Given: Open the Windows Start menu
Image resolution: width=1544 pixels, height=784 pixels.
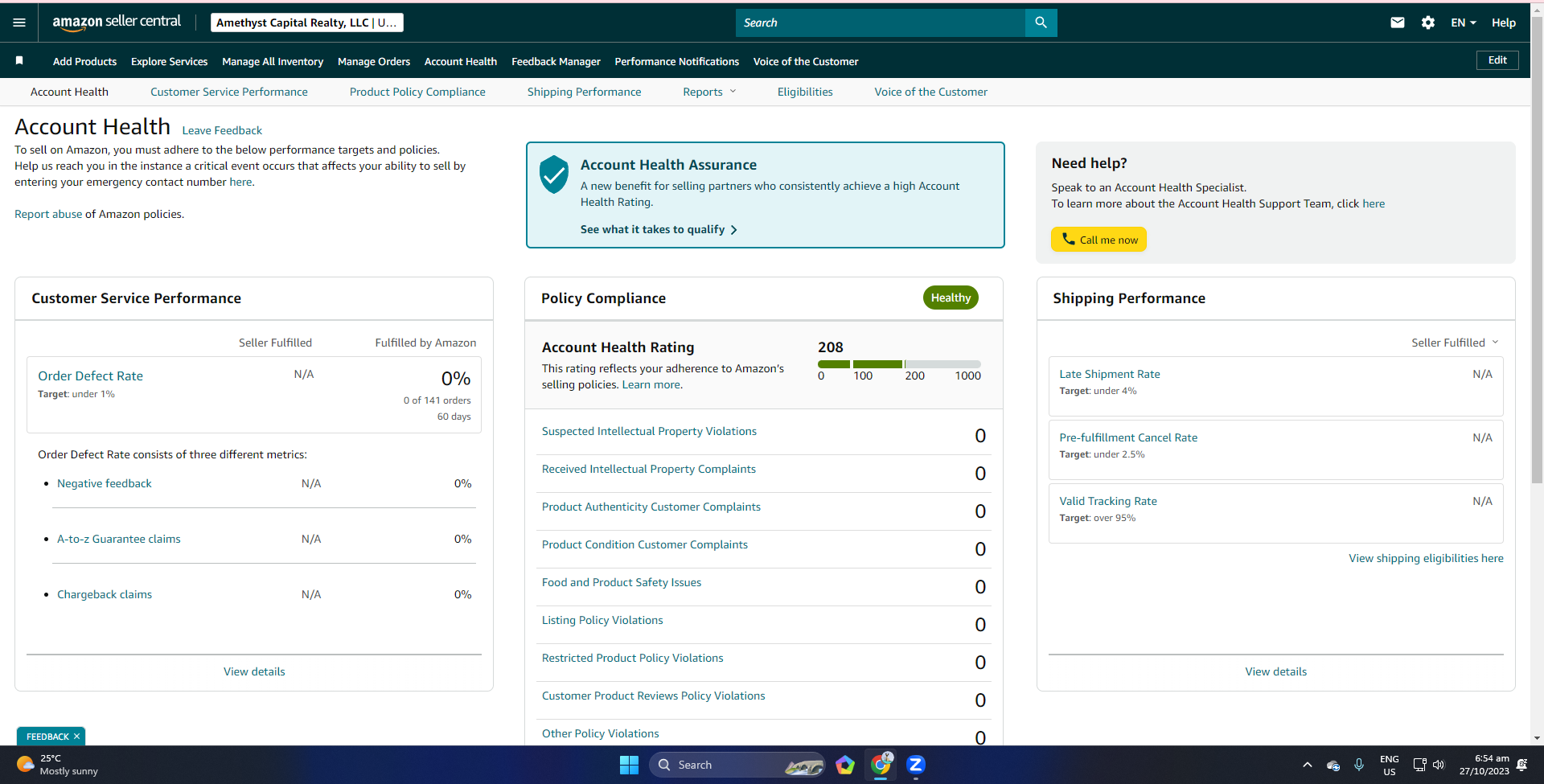Looking at the screenshot, I should click(x=629, y=765).
